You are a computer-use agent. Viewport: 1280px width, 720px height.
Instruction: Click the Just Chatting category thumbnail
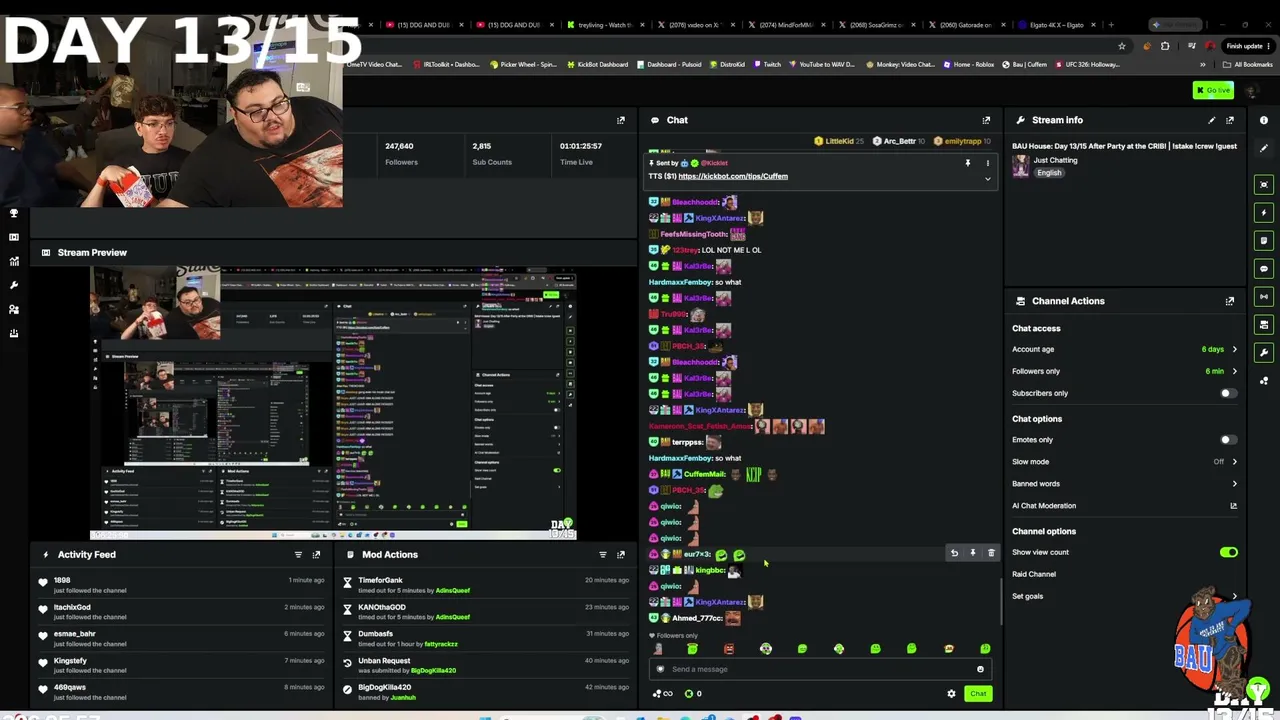(1021, 167)
